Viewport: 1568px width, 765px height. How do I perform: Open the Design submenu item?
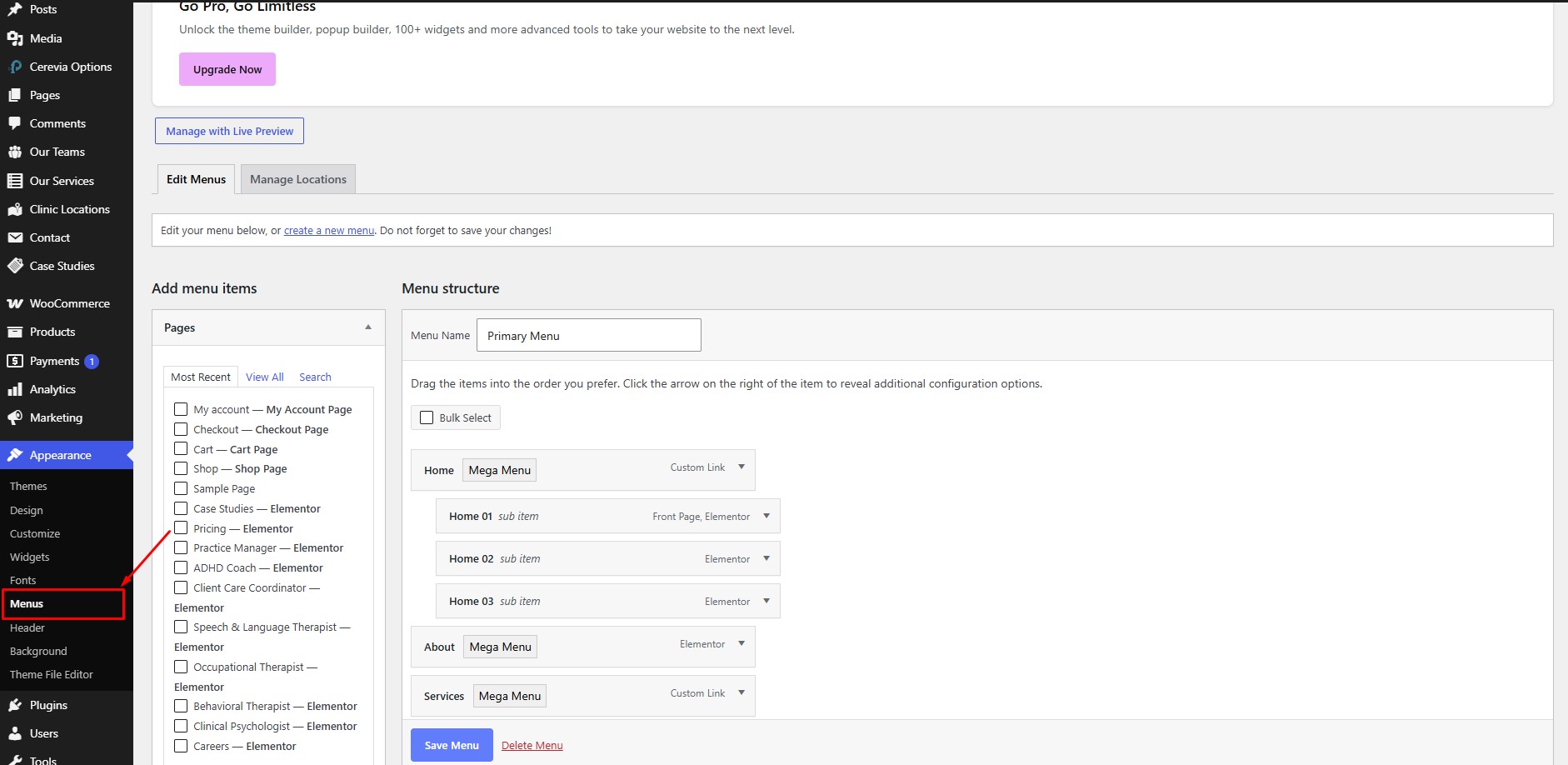[x=27, y=511]
